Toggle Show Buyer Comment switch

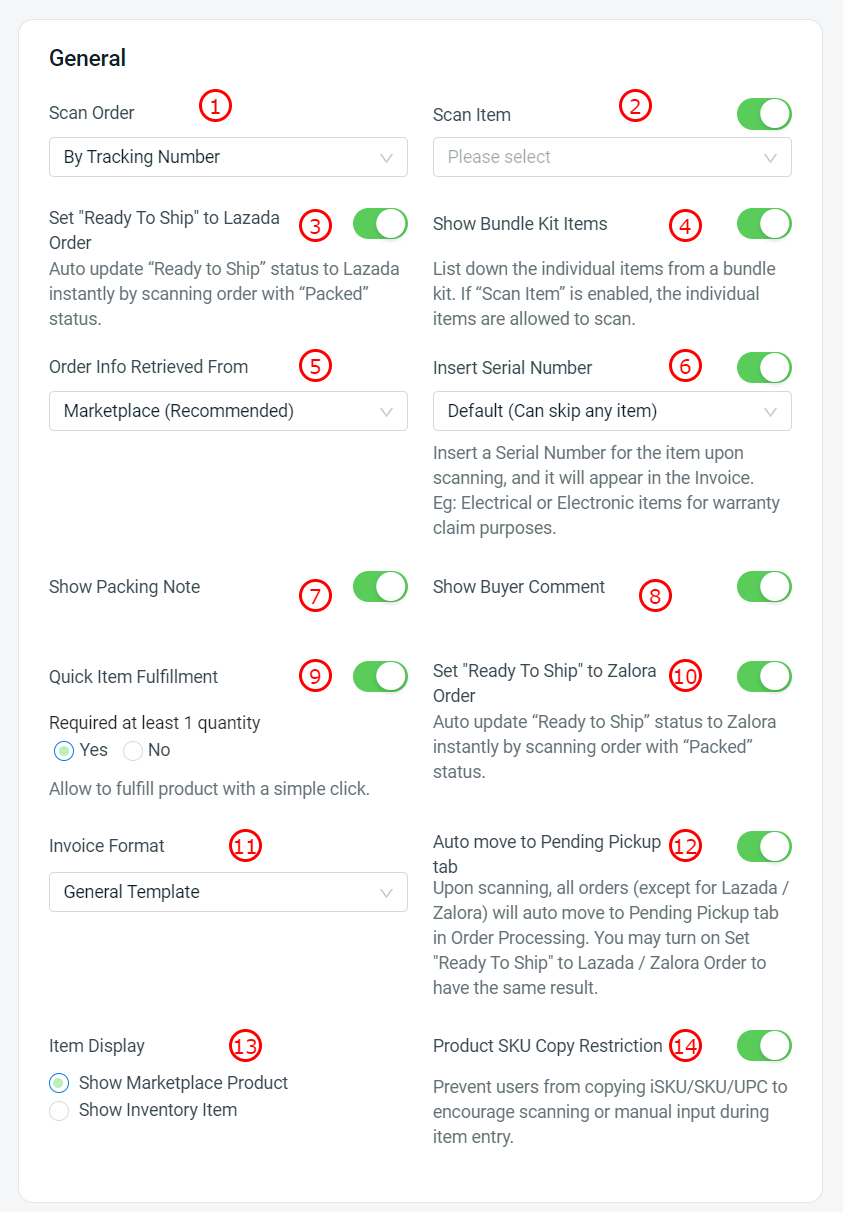(764, 587)
